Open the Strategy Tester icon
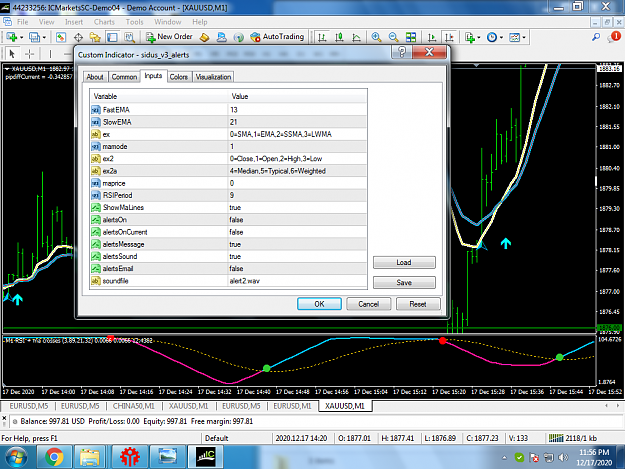625x469 pixels. click(x=130, y=37)
